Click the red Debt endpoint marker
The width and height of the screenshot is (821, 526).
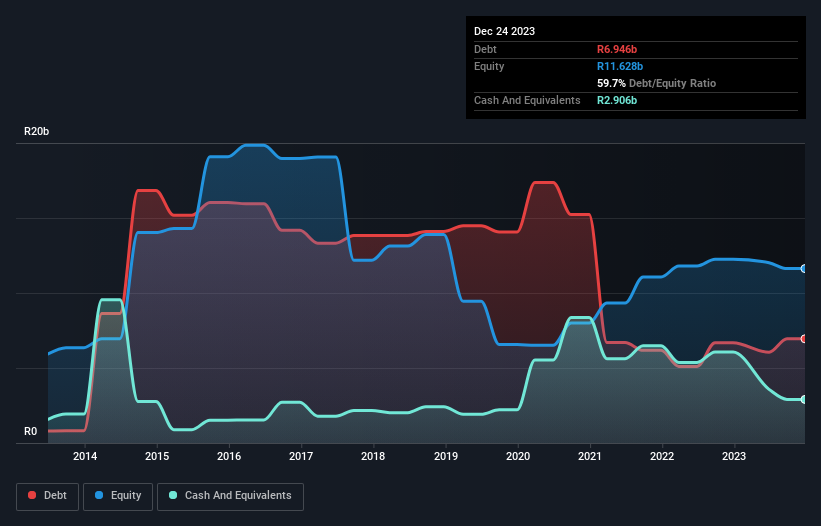804,339
